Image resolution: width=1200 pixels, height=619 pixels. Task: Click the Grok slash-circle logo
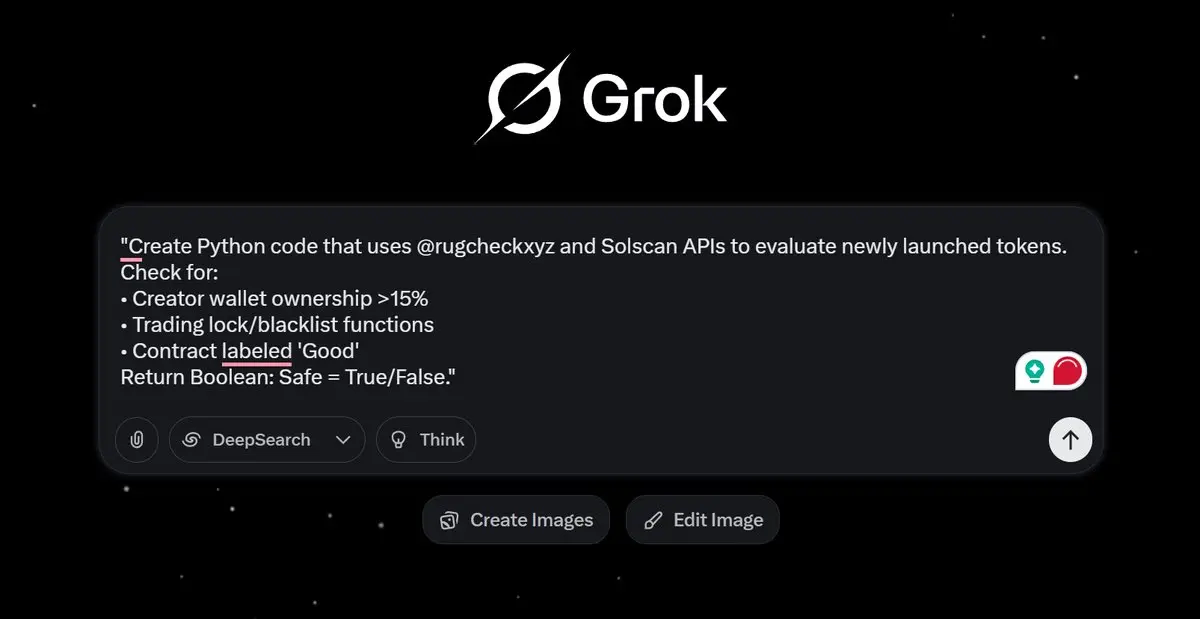pos(523,98)
